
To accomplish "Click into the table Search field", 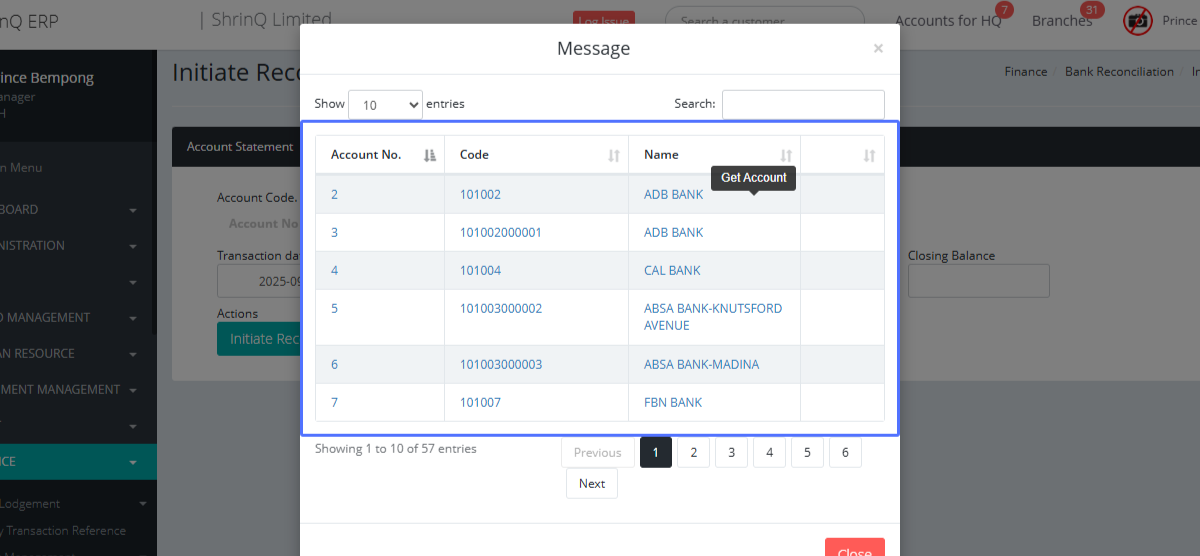I will [803, 104].
